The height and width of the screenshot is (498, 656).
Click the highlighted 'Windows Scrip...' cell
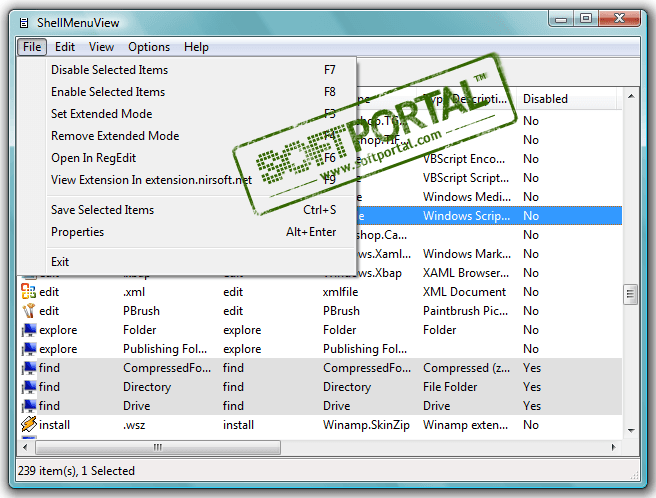[x=466, y=216]
